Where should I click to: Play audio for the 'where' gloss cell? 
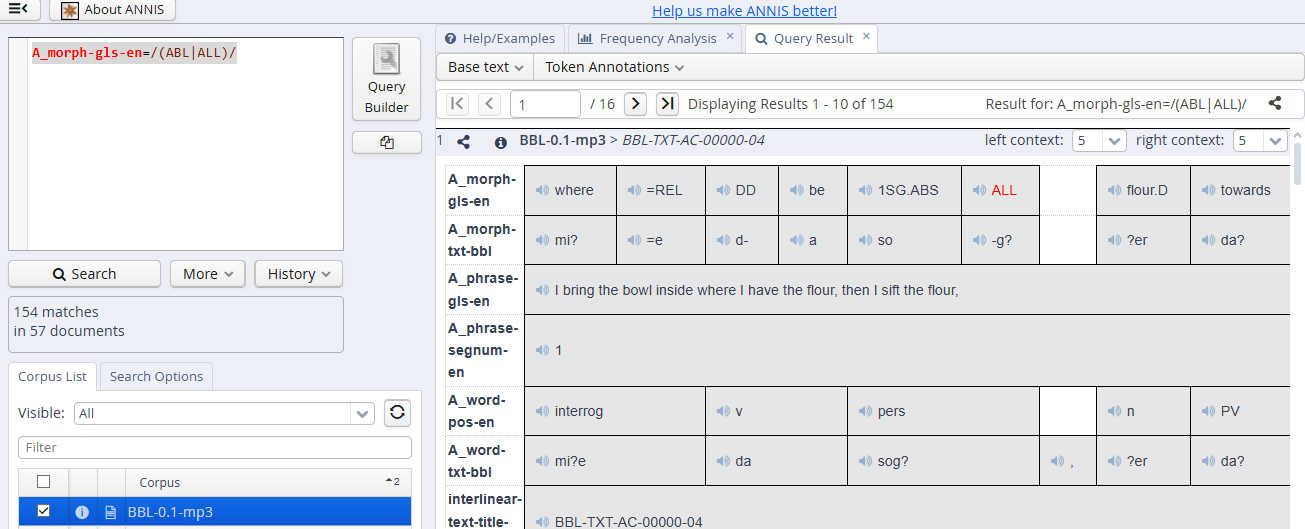click(541, 190)
